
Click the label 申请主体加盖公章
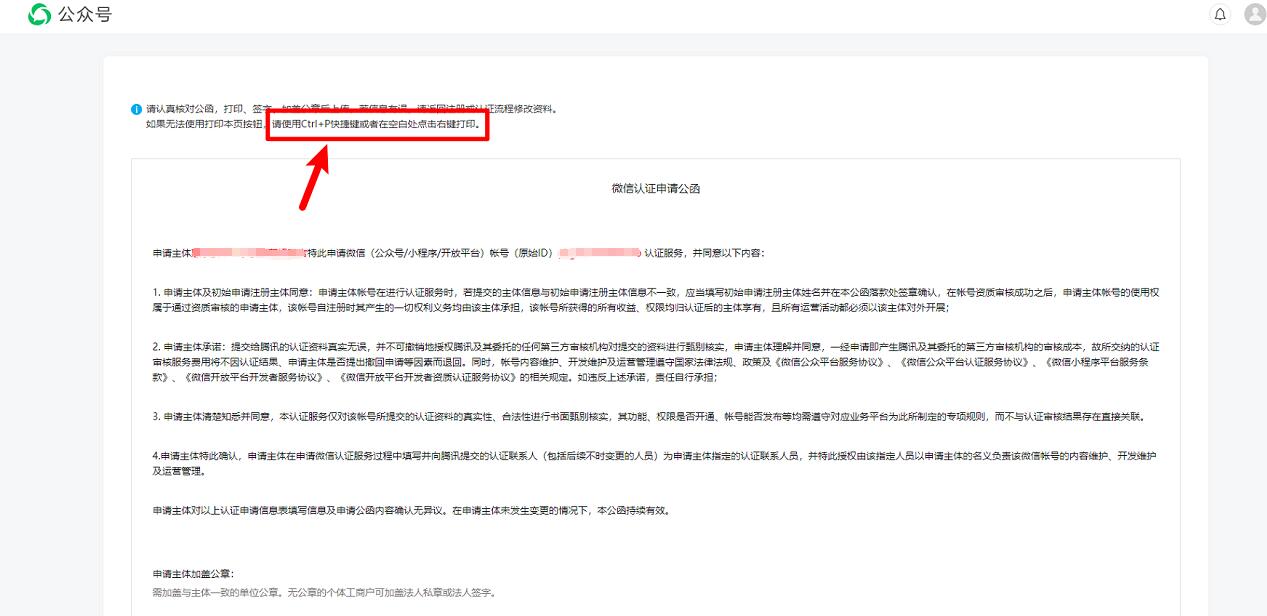[193, 574]
